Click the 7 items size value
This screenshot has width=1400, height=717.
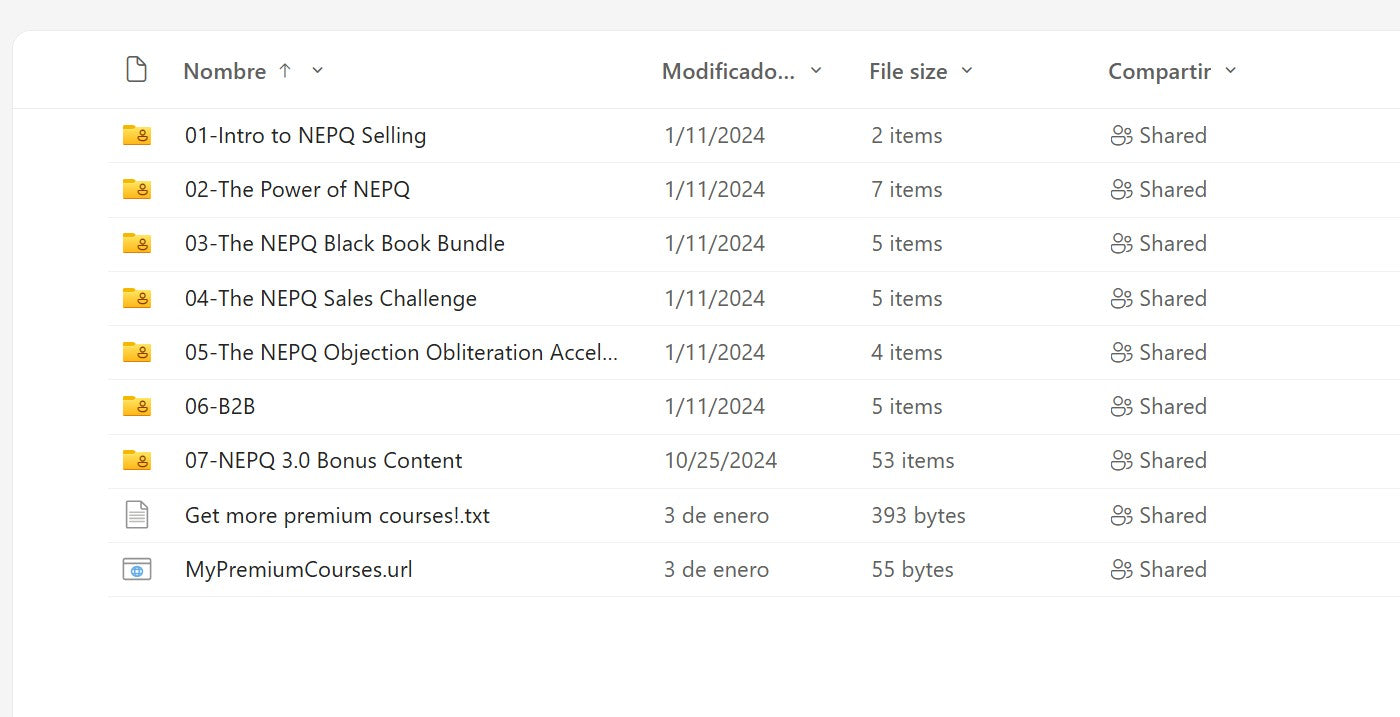point(907,189)
